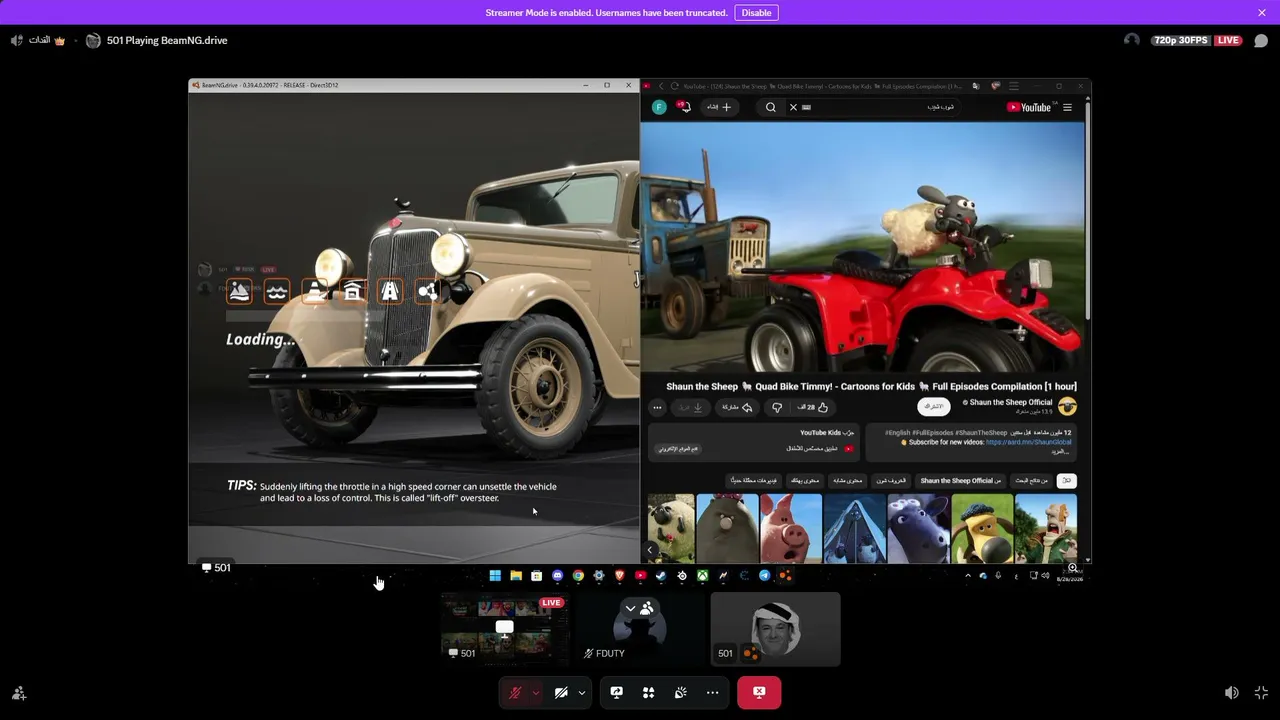Select traffic cone icon in BeamNG loading screen
1280x720 pixels.
315,291
